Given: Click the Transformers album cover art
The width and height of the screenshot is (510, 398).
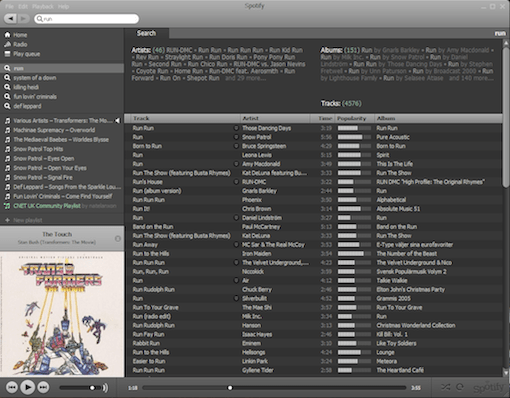Looking at the screenshot, I should pos(62,314).
